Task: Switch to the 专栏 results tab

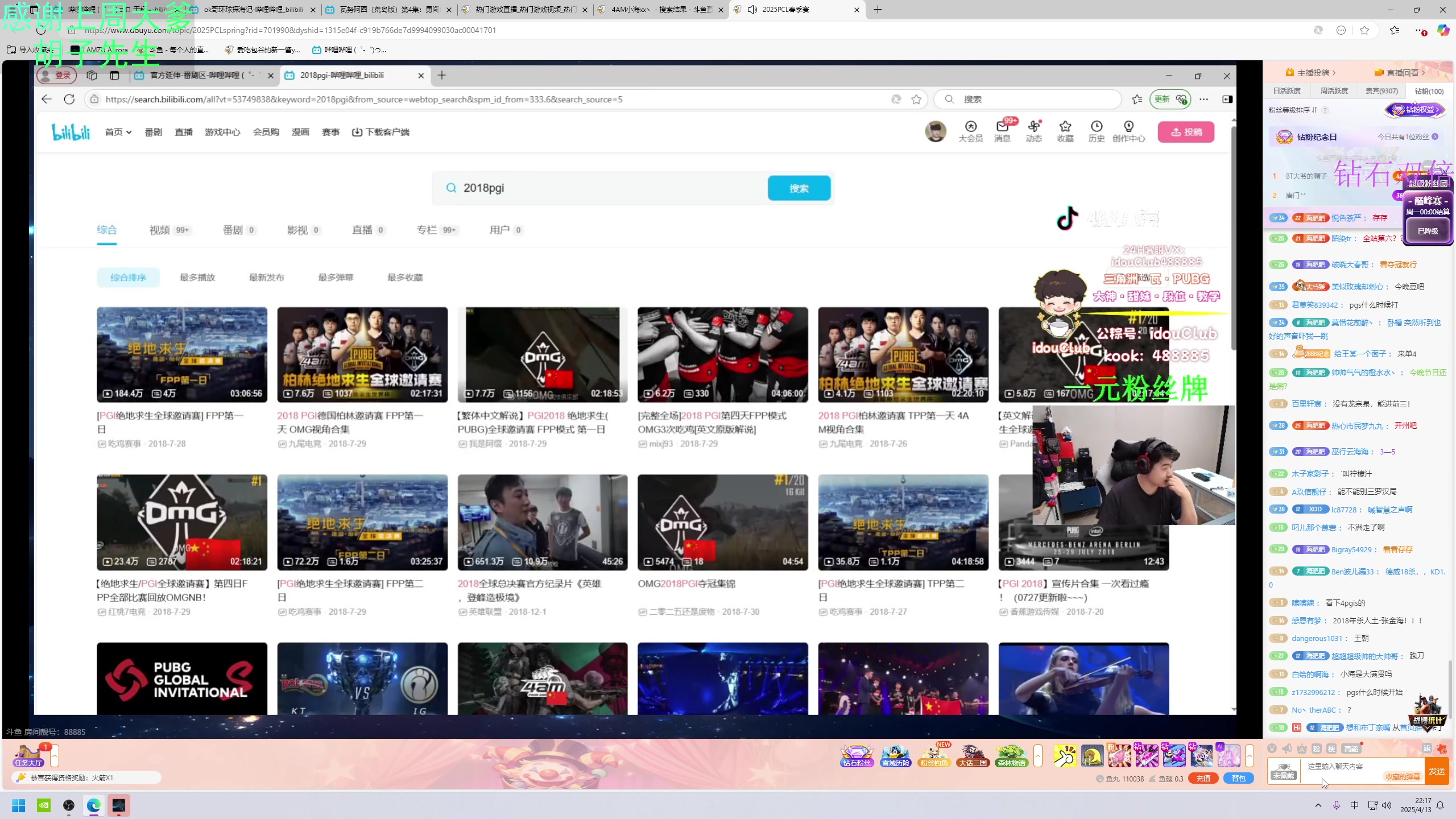Action: pyautogui.click(x=437, y=230)
